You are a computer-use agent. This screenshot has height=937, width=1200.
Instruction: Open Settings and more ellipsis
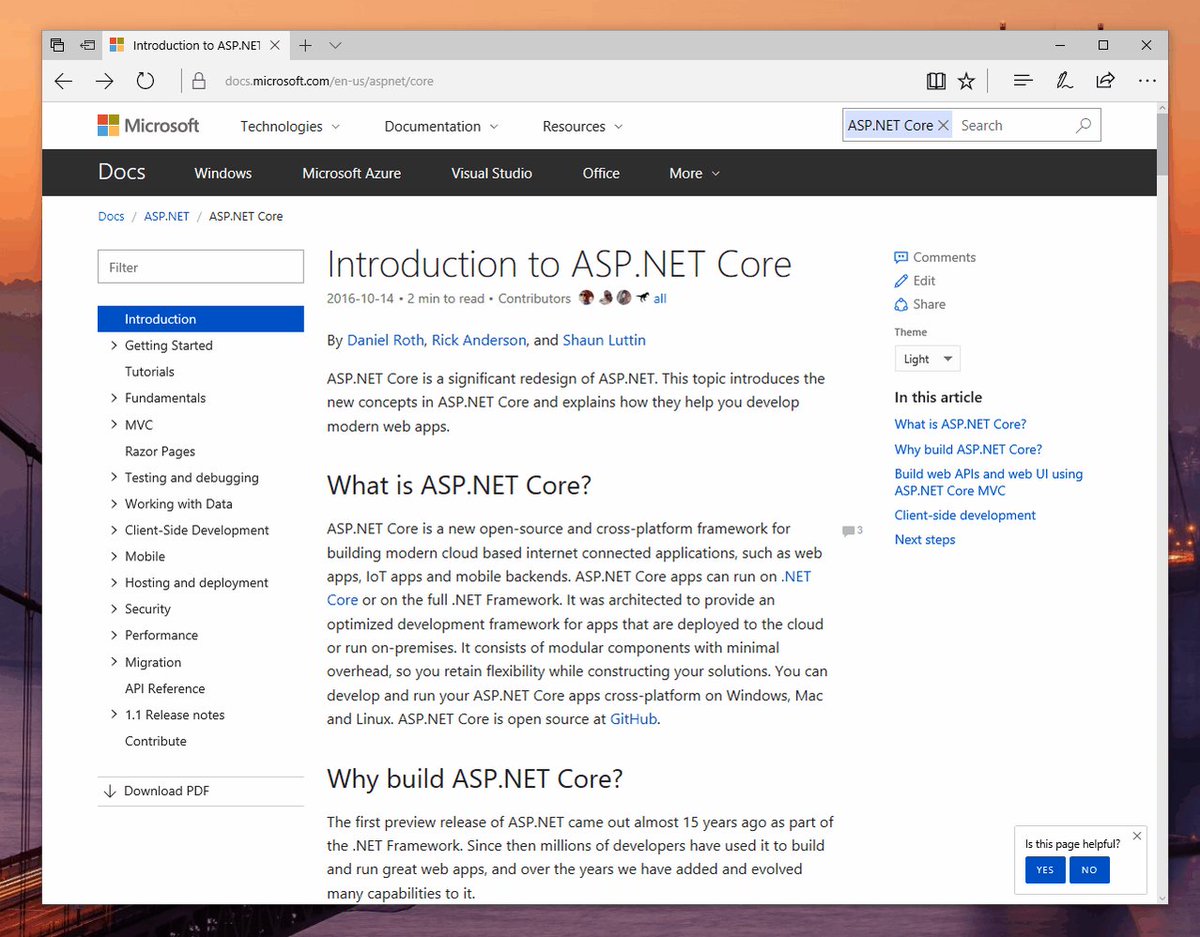(x=1147, y=81)
